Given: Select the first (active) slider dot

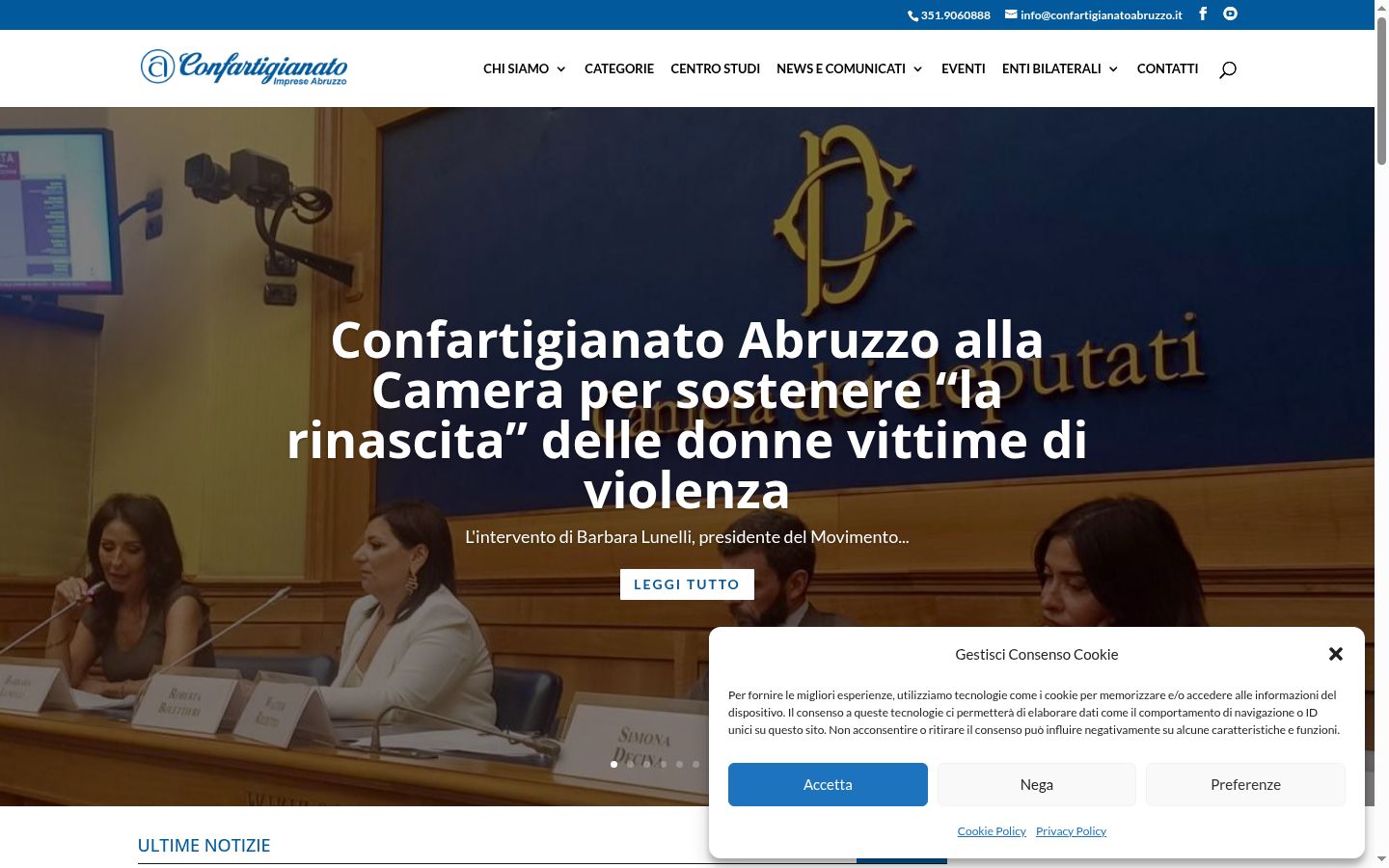Looking at the screenshot, I should [x=613, y=764].
